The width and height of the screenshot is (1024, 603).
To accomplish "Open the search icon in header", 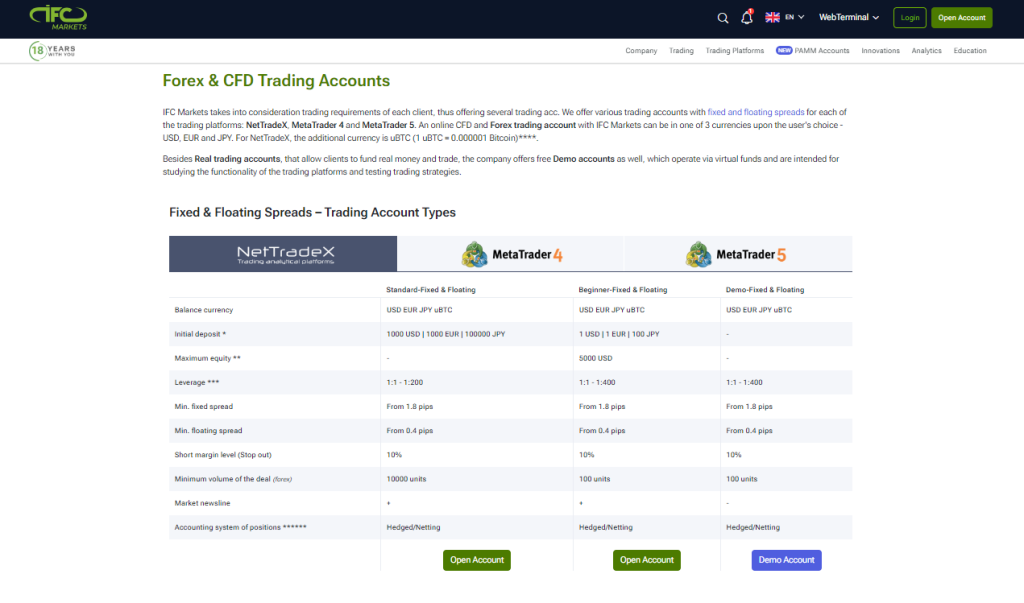I will pos(723,17).
